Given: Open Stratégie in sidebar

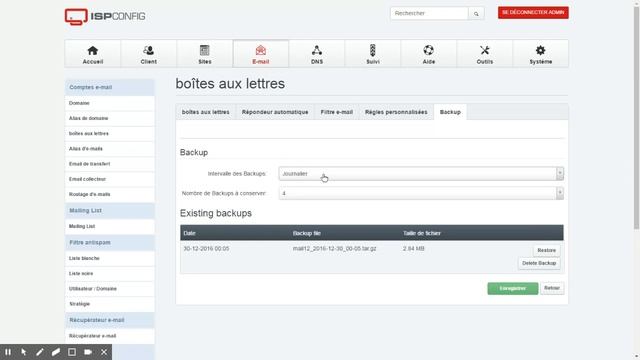Looking at the screenshot, I should (109, 304).
